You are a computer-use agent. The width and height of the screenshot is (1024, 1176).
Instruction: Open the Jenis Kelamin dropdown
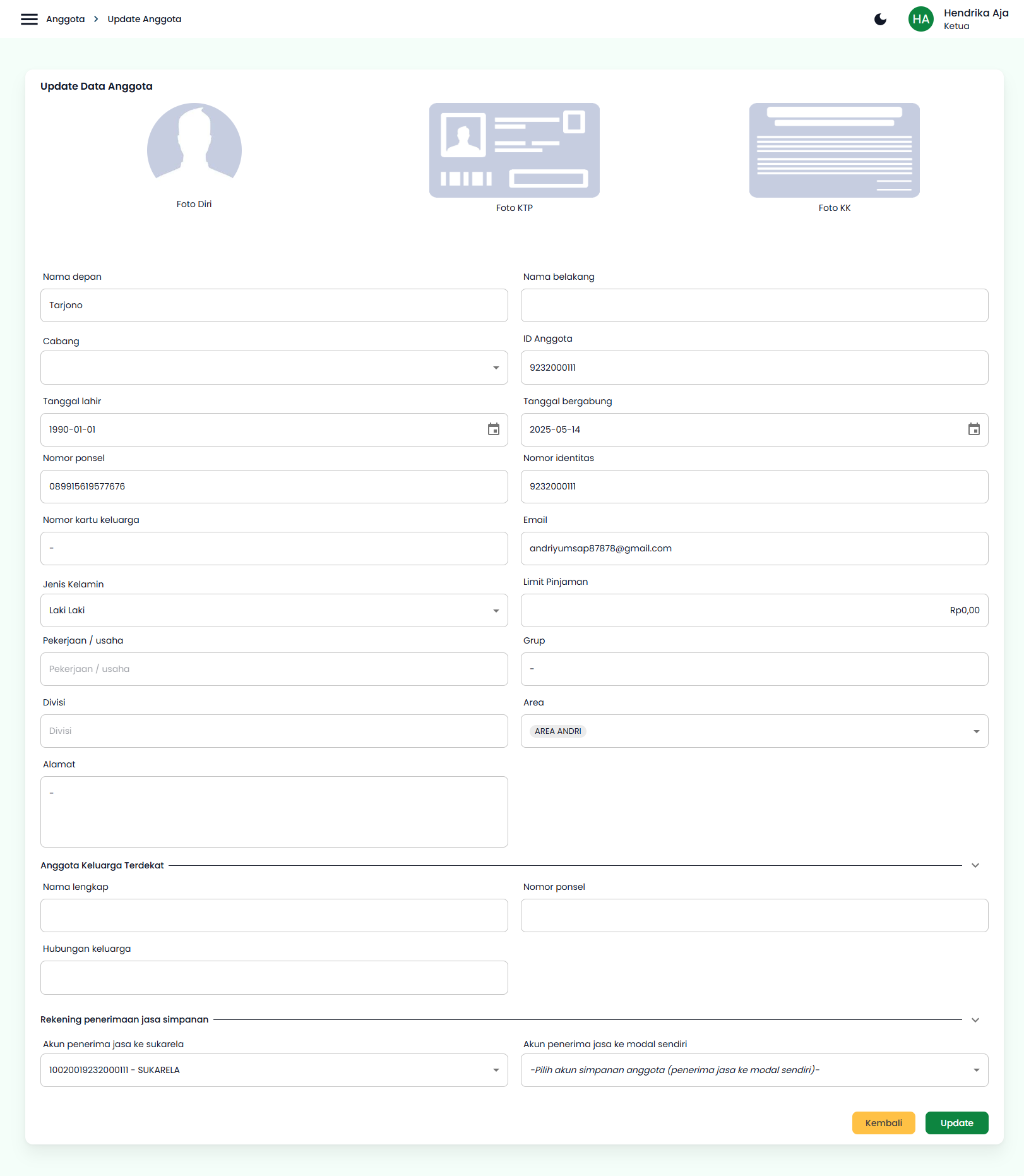(x=274, y=610)
